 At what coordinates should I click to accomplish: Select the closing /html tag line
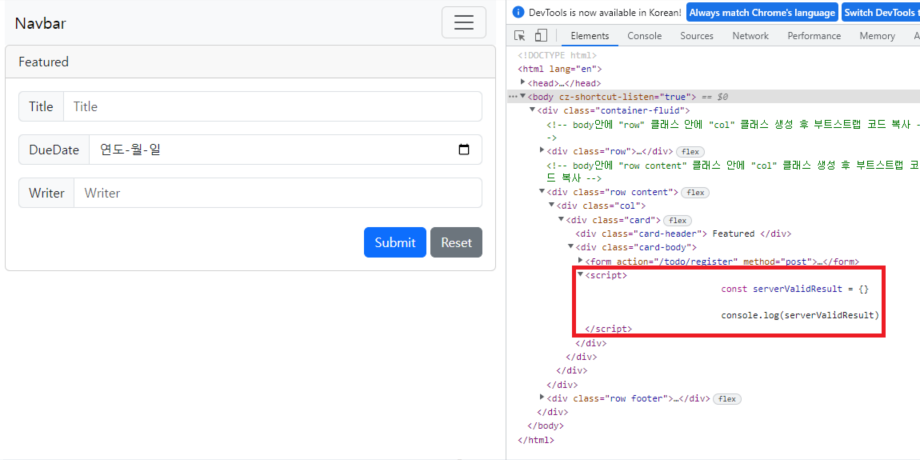tap(536, 439)
